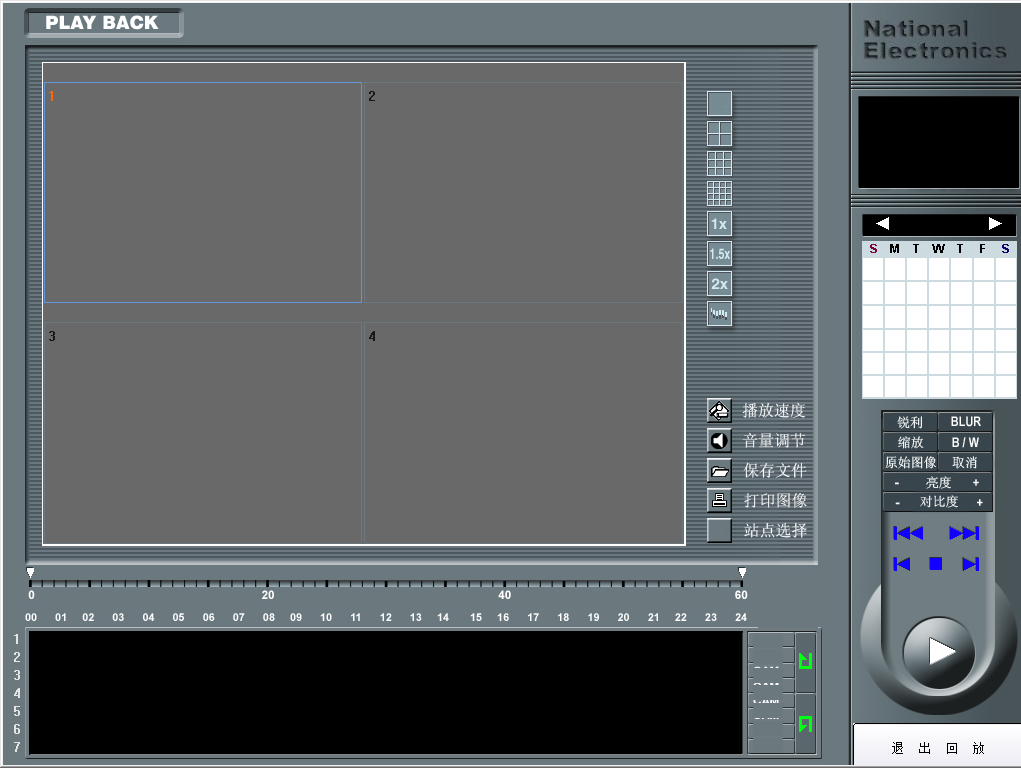Decrease contrast (对比度) with minus
This screenshot has width=1021, height=768.
pyautogui.click(x=897, y=502)
